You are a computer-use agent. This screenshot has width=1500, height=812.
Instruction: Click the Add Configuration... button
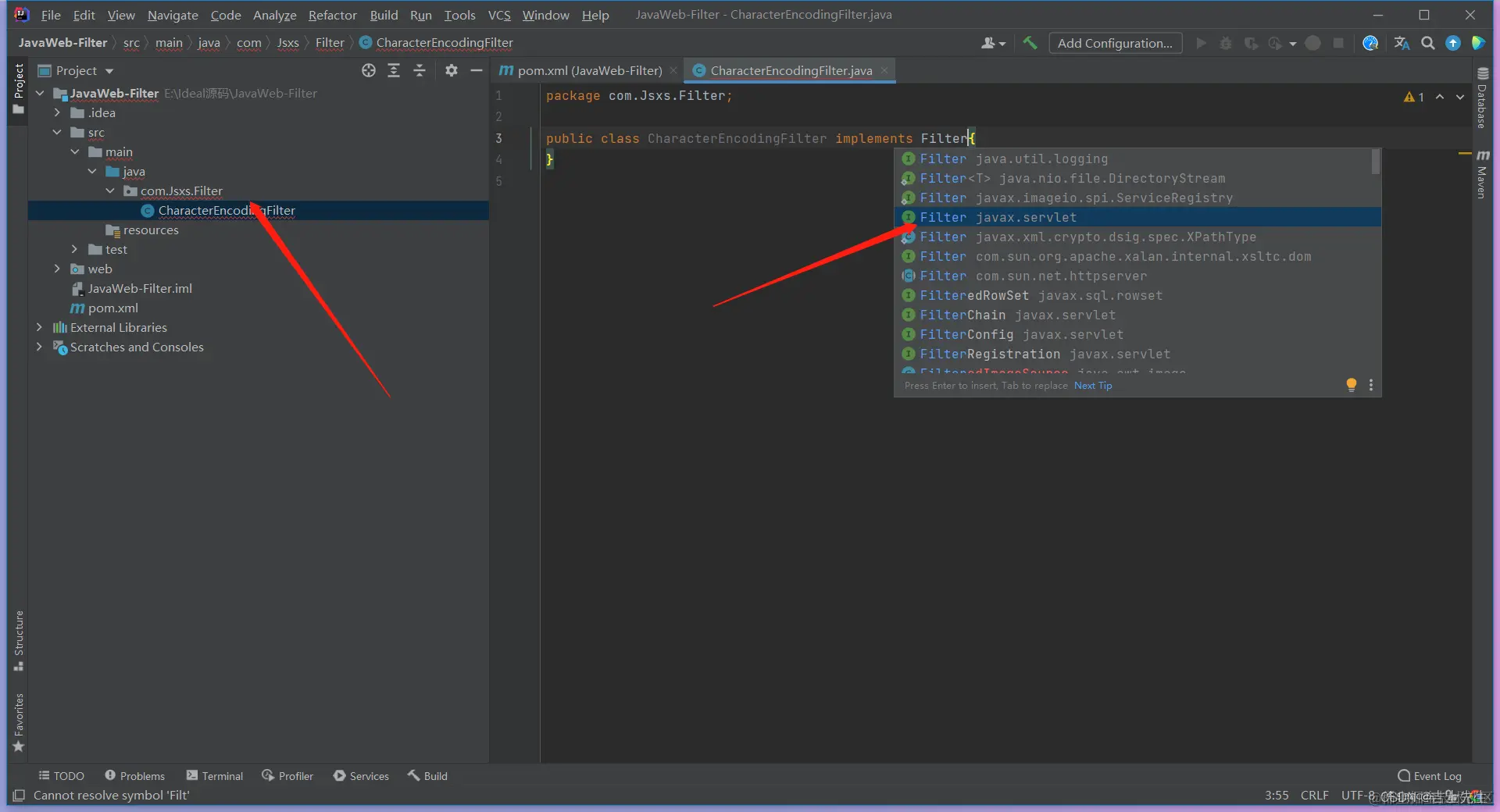[1115, 43]
